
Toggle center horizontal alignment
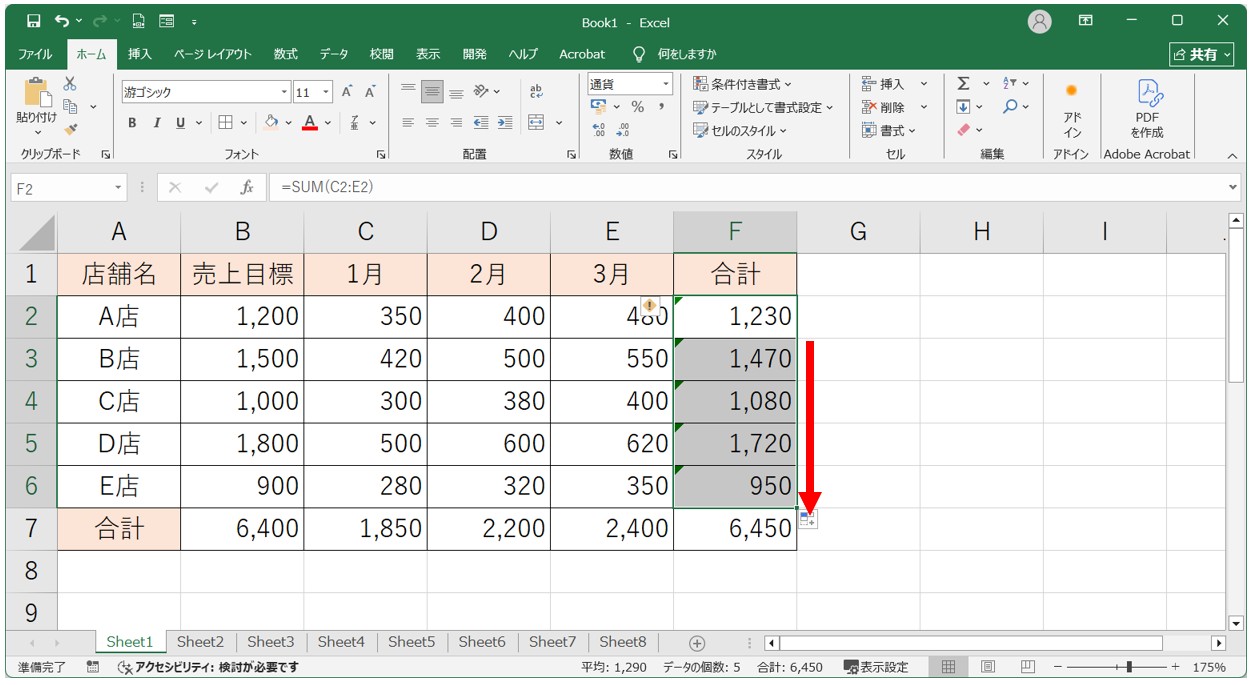point(432,123)
